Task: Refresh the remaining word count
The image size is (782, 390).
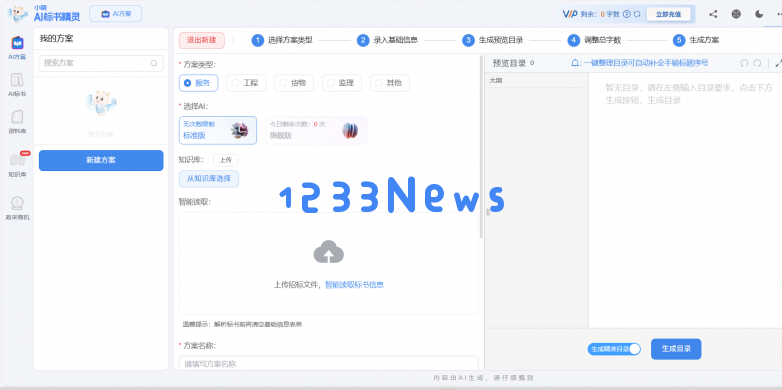Action: pos(637,14)
